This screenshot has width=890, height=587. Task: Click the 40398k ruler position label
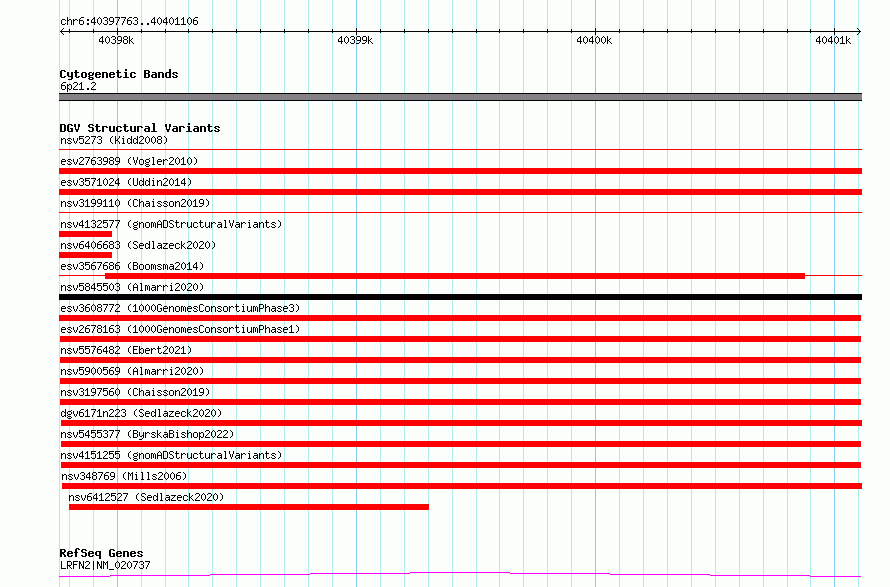[116, 40]
